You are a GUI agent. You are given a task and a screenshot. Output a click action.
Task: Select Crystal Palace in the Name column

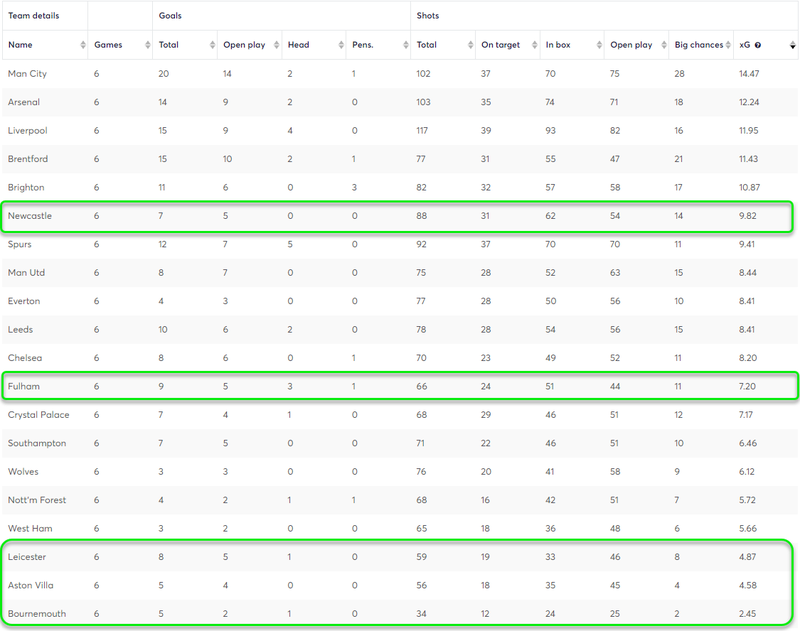[x=38, y=415]
